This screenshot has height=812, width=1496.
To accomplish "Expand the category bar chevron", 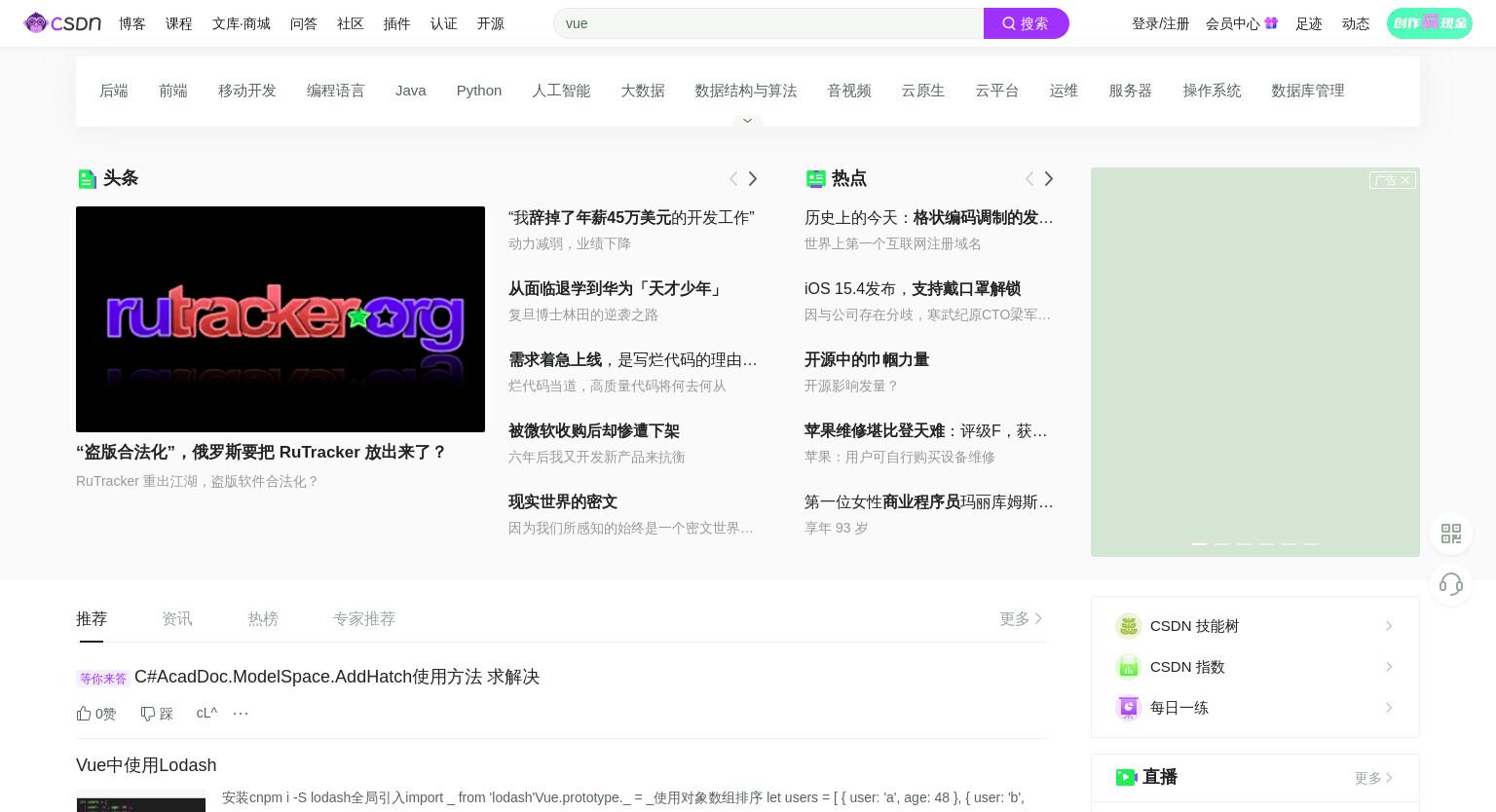I will pos(748,121).
